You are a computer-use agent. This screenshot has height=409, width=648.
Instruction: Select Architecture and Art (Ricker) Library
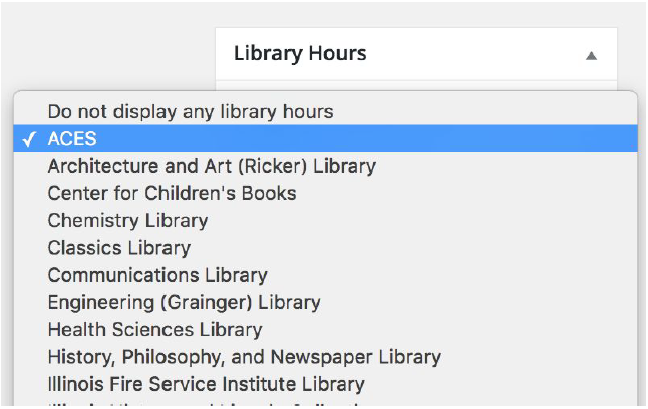211,166
